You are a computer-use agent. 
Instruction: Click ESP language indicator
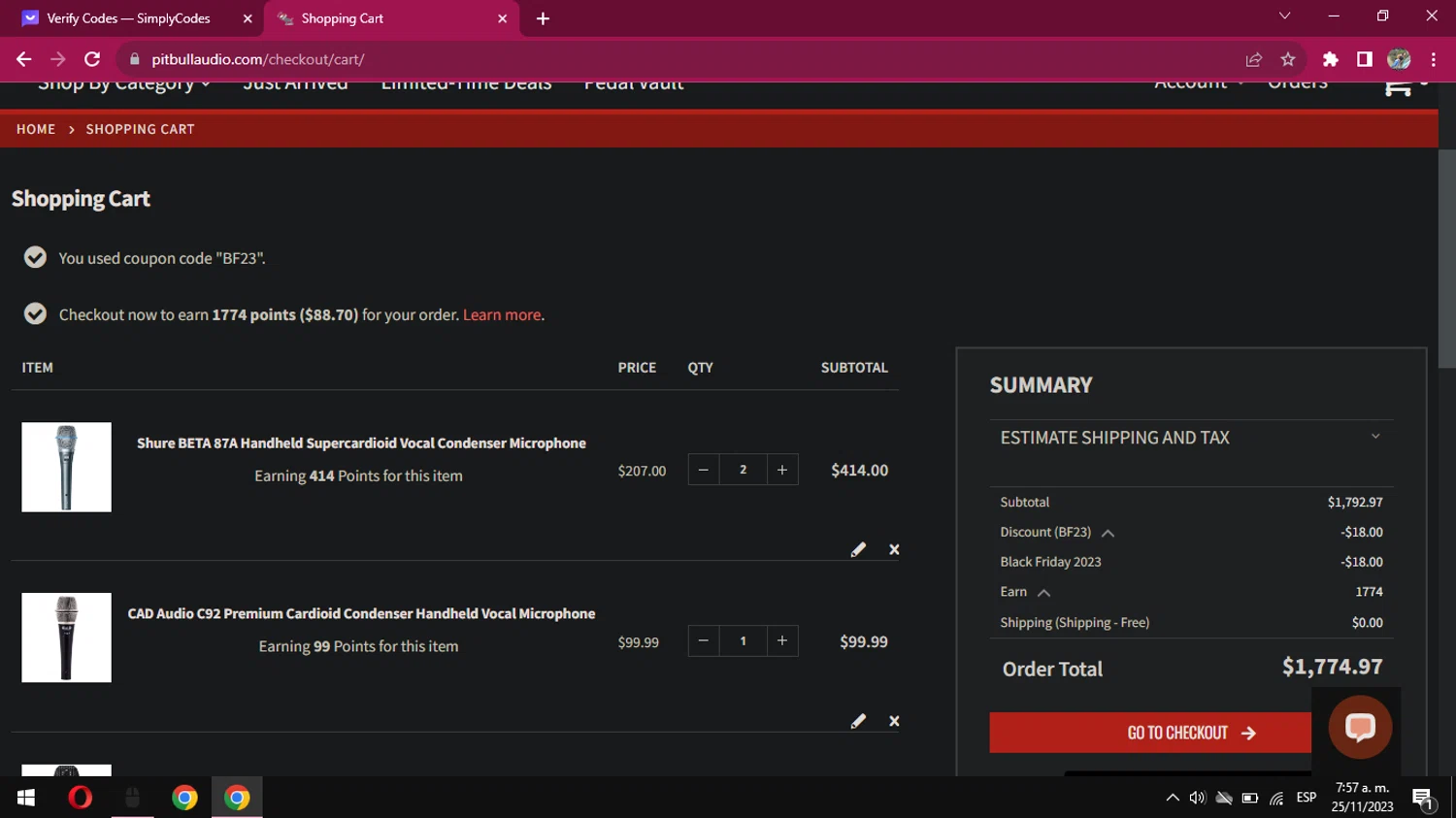click(1307, 798)
